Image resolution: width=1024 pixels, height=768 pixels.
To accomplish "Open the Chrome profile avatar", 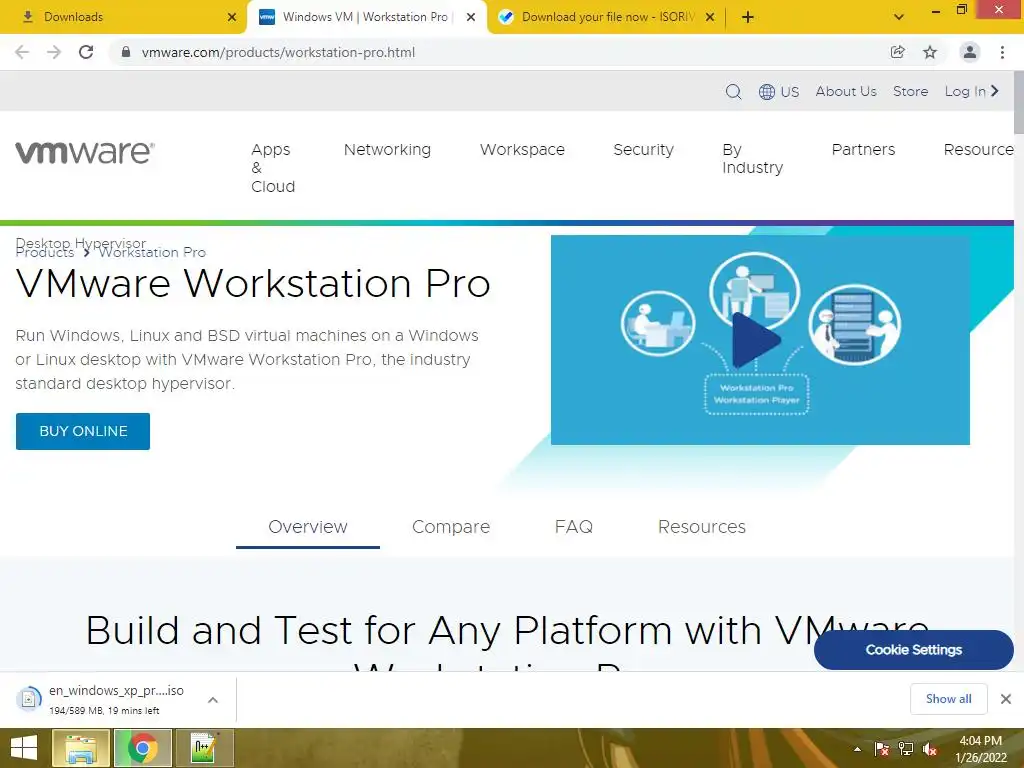I will (x=970, y=52).
